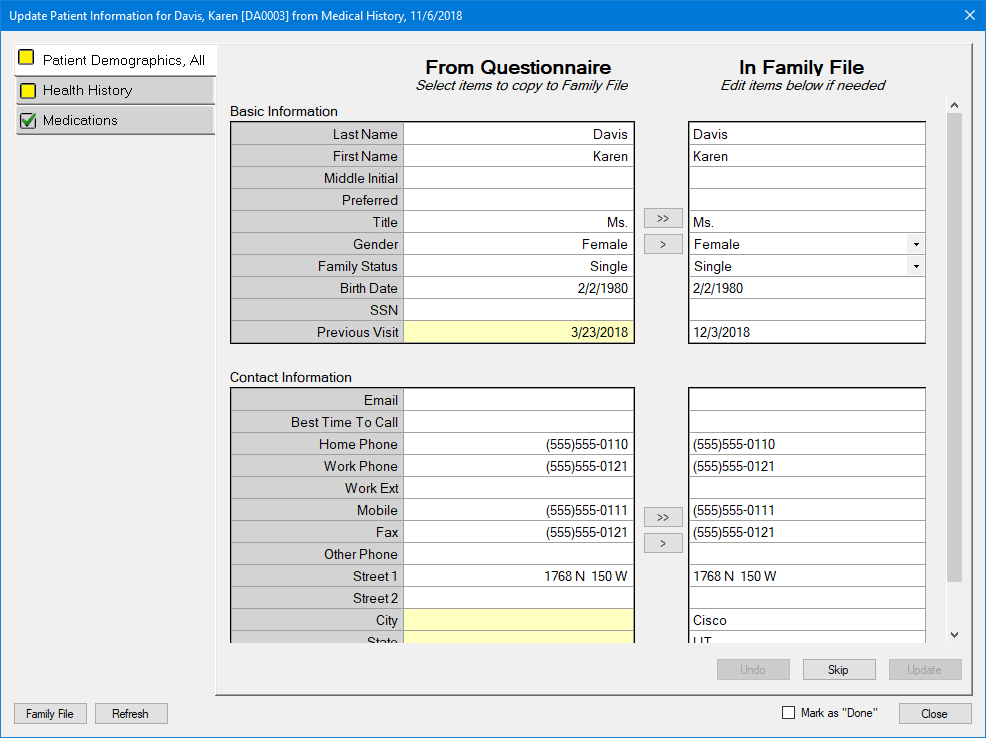Click the scrollbar down-arrow icon
Image resolution: width=986 pixels, height=738 pixels.
click(x=954, y=634)
